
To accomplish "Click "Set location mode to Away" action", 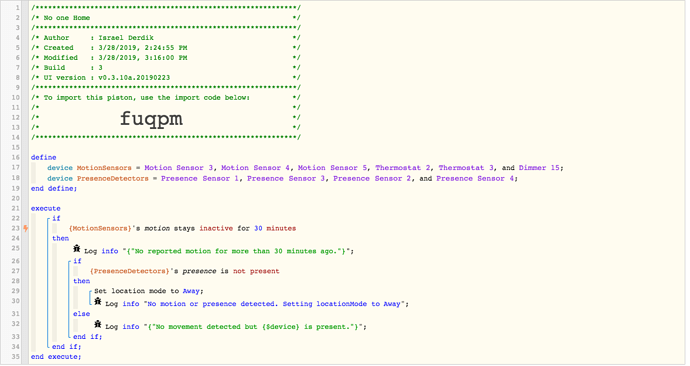I will (x=149, y=291).
